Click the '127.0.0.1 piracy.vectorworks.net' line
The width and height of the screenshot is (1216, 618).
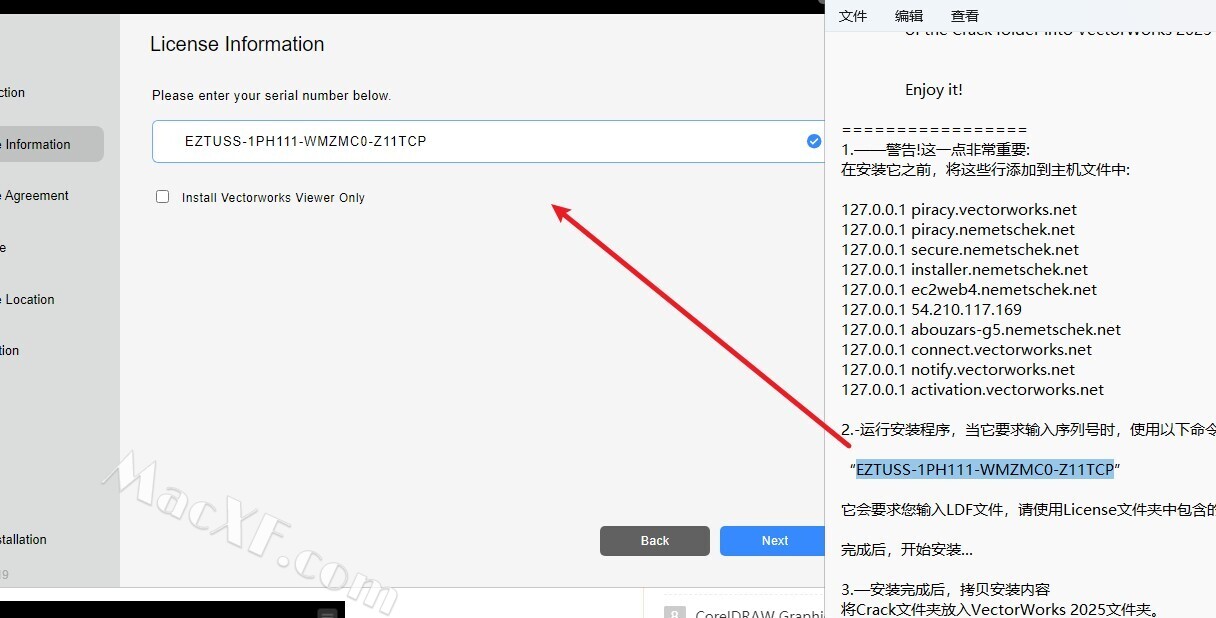tap(959, 210)
